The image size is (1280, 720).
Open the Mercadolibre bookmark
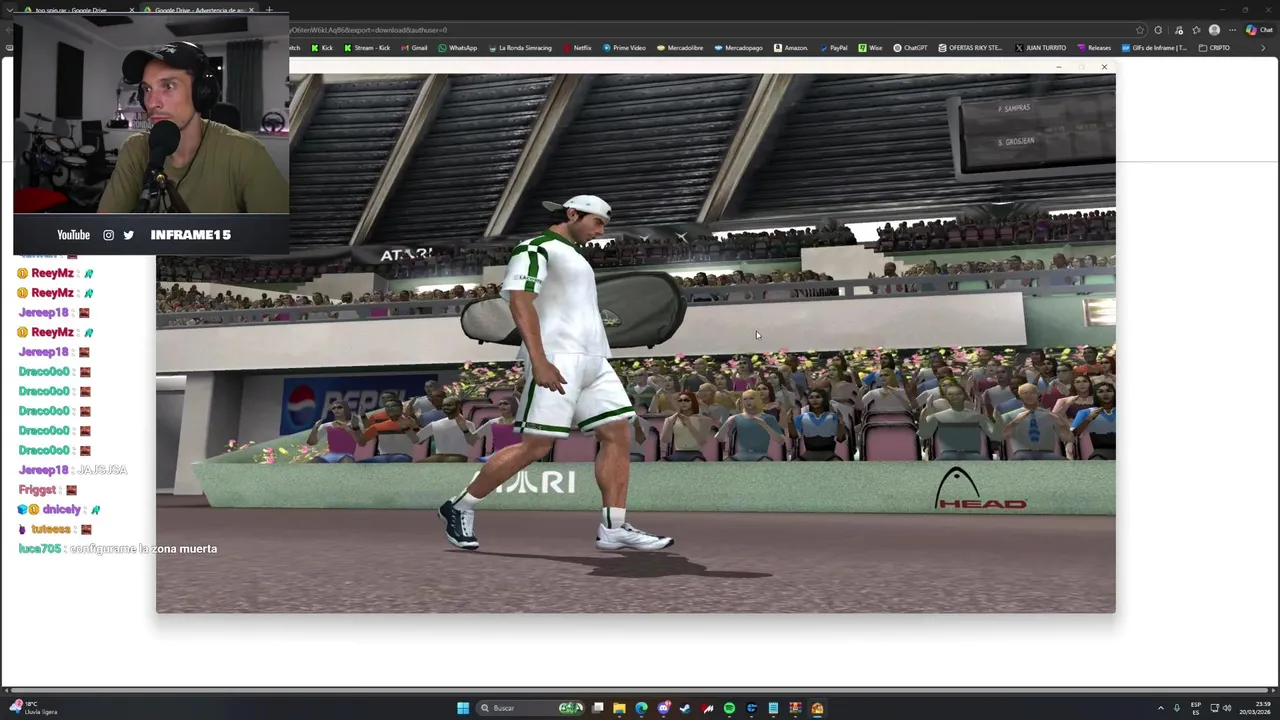[x=680, y=48]
